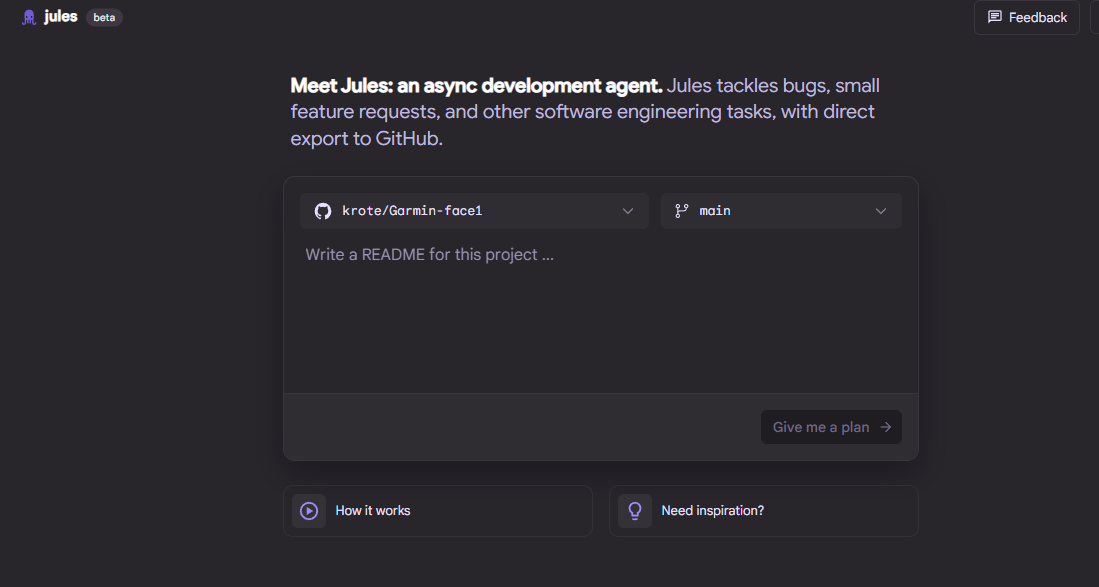Open the Need inspiration? card
The width and height of the screenshot is (1099, 587).
click(764, 511)
